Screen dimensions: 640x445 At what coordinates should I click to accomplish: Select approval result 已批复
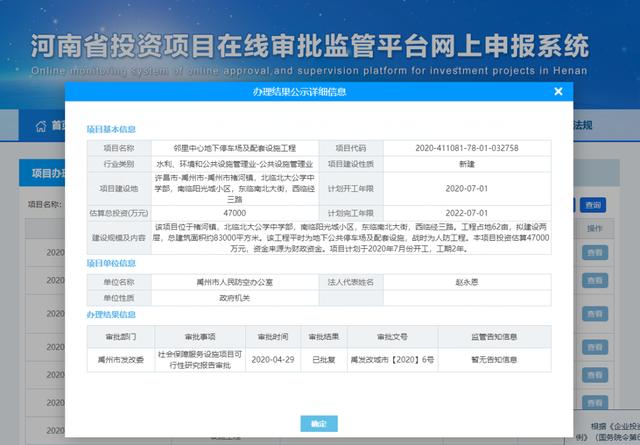324,360
